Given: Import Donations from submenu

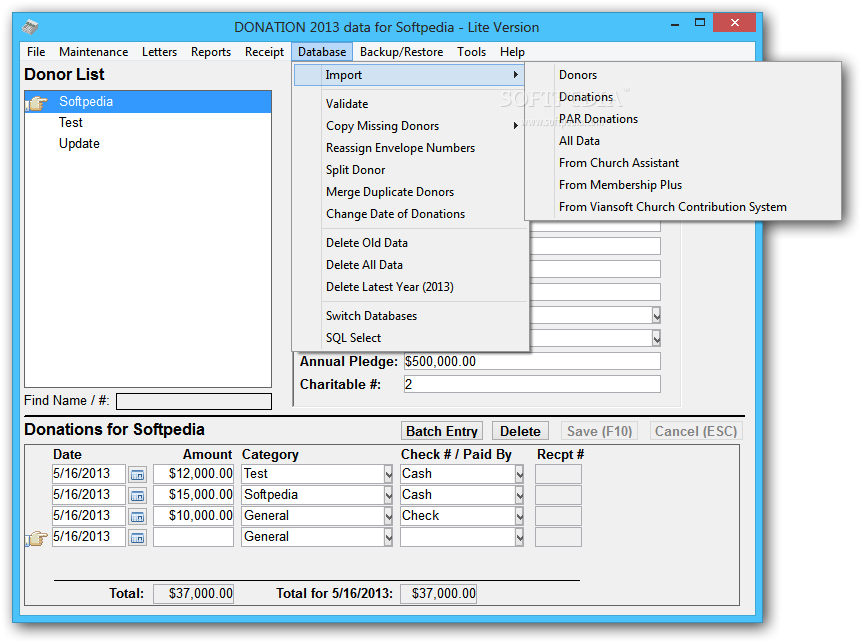Looking at the screenshot, I should click(683, 97).
